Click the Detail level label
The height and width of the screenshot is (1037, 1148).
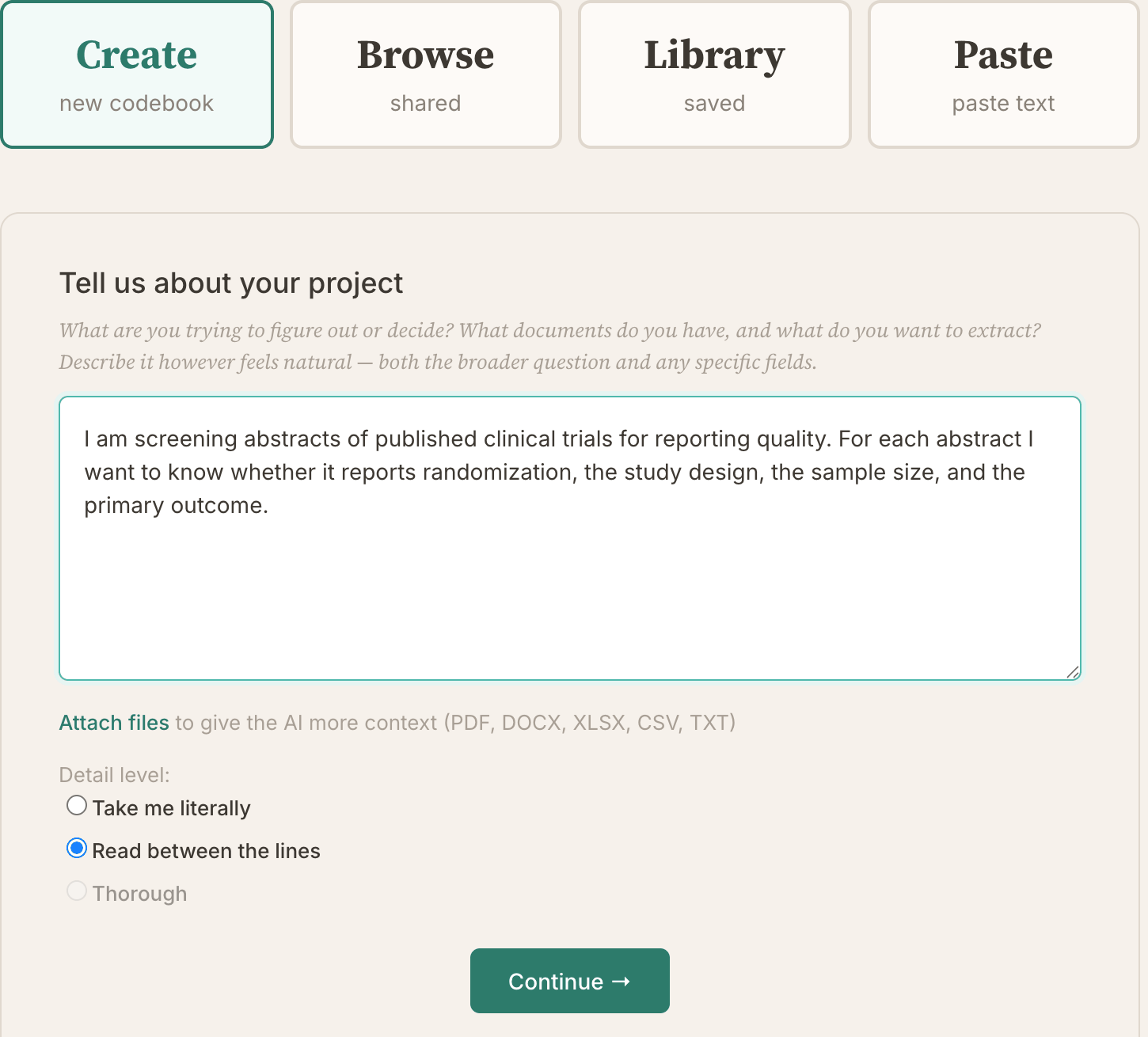115,775
